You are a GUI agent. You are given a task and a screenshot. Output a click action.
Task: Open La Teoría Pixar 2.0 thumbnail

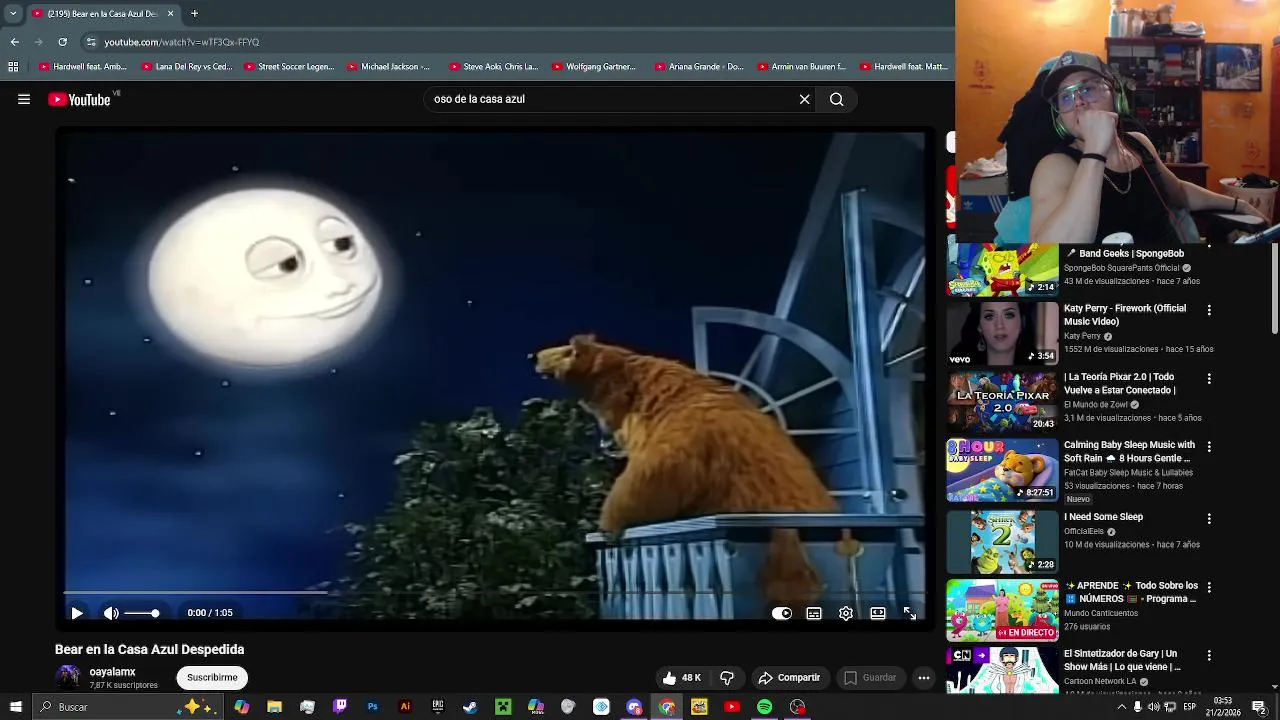1002,402
